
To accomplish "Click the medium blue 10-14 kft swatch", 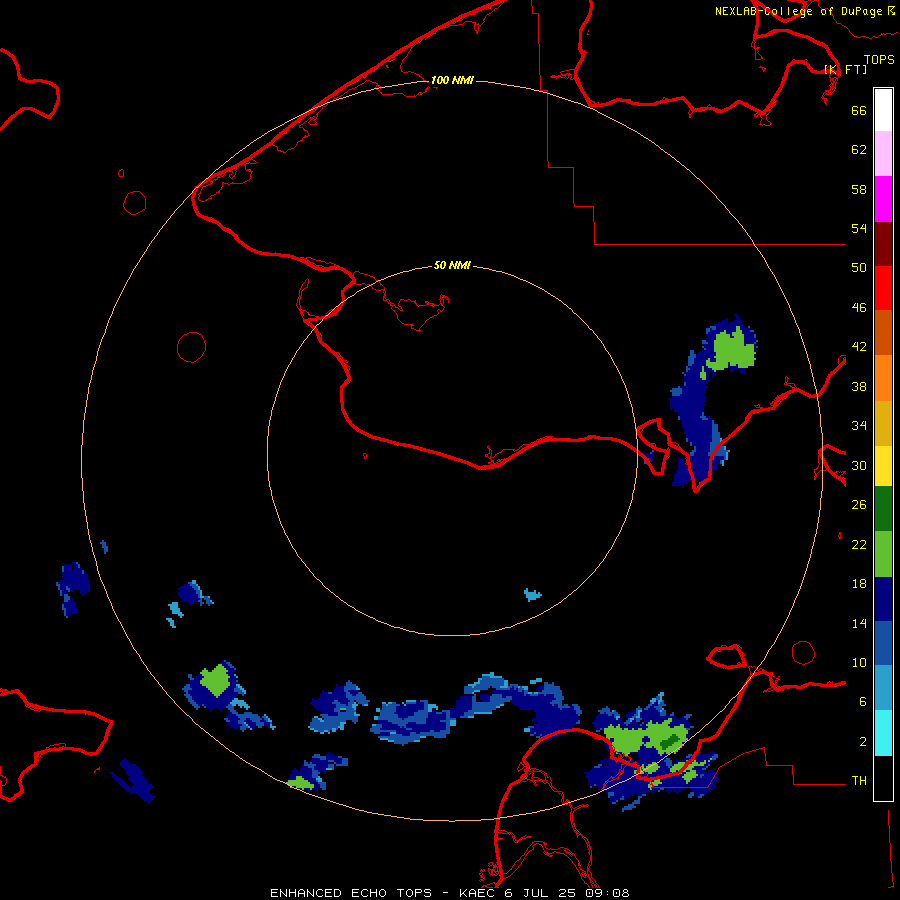I will click(x=883, y=643).
